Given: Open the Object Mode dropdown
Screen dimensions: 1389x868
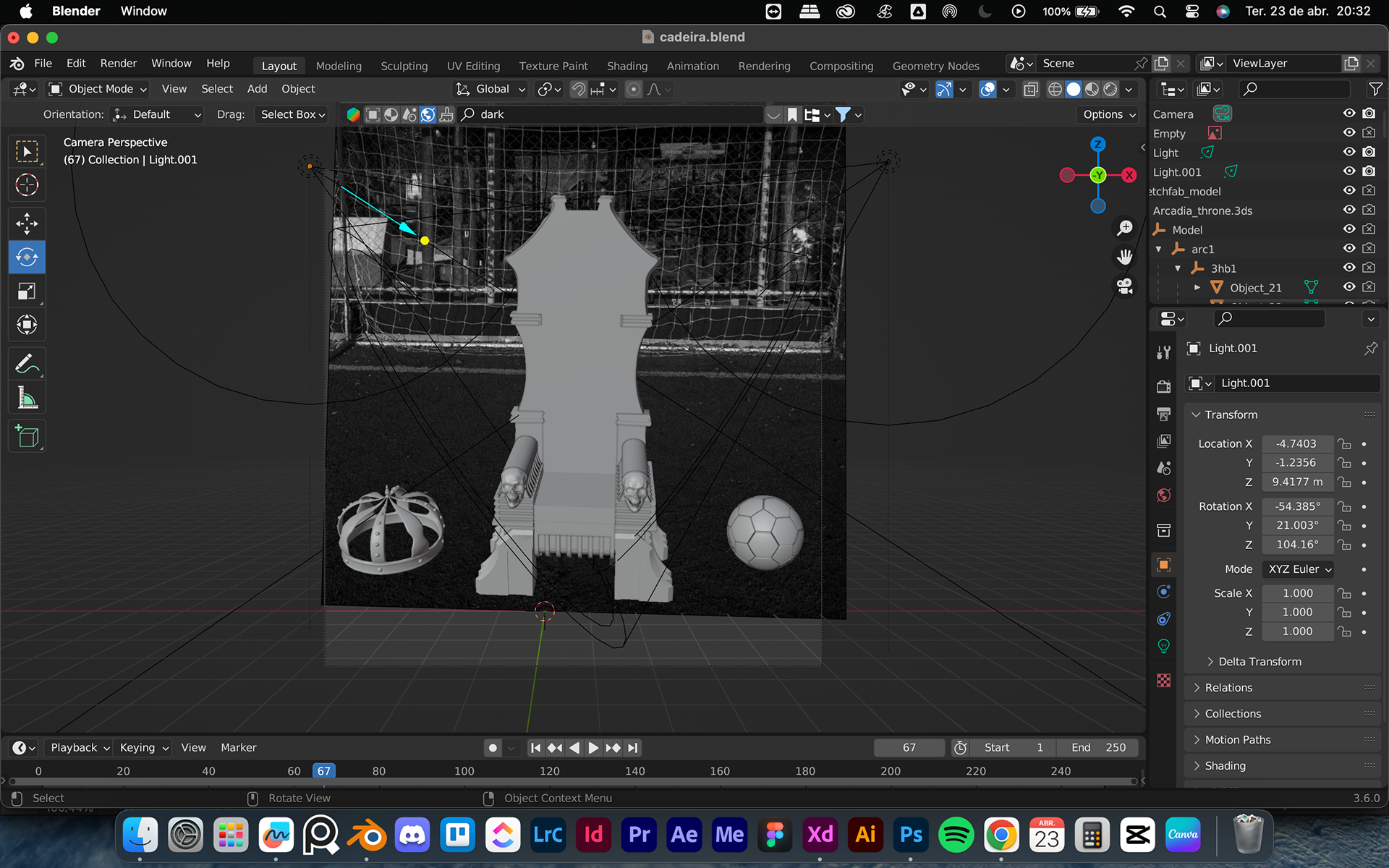Looking at the screenshot, I should 98,89.
